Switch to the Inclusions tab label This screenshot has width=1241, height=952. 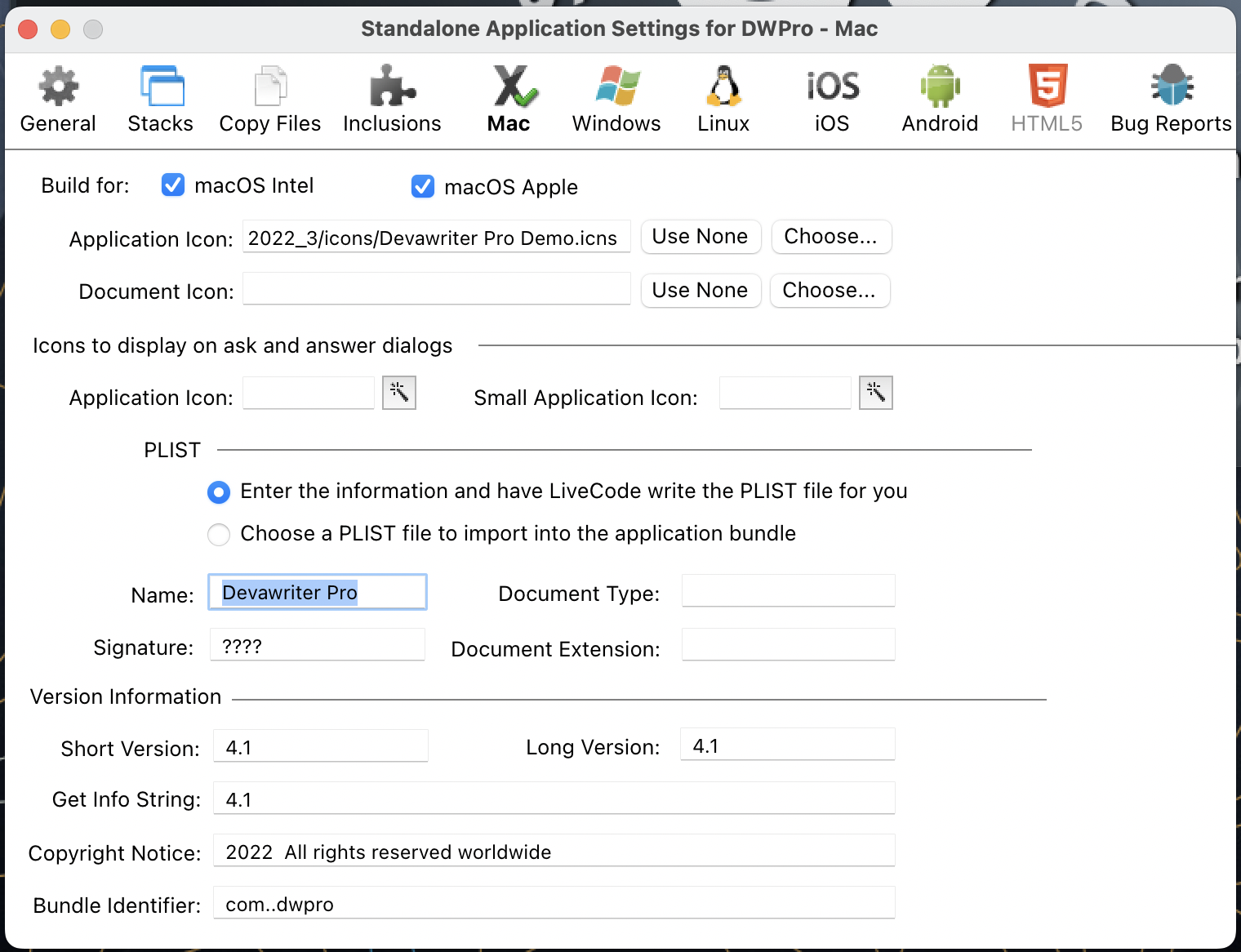(393, 123)
